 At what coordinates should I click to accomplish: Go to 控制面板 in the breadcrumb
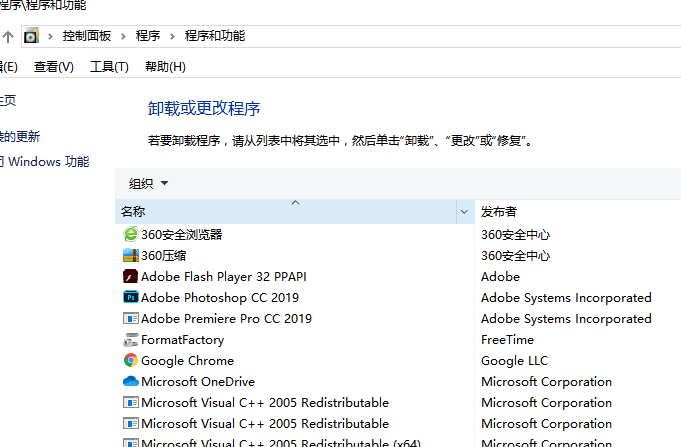[87, 36]
